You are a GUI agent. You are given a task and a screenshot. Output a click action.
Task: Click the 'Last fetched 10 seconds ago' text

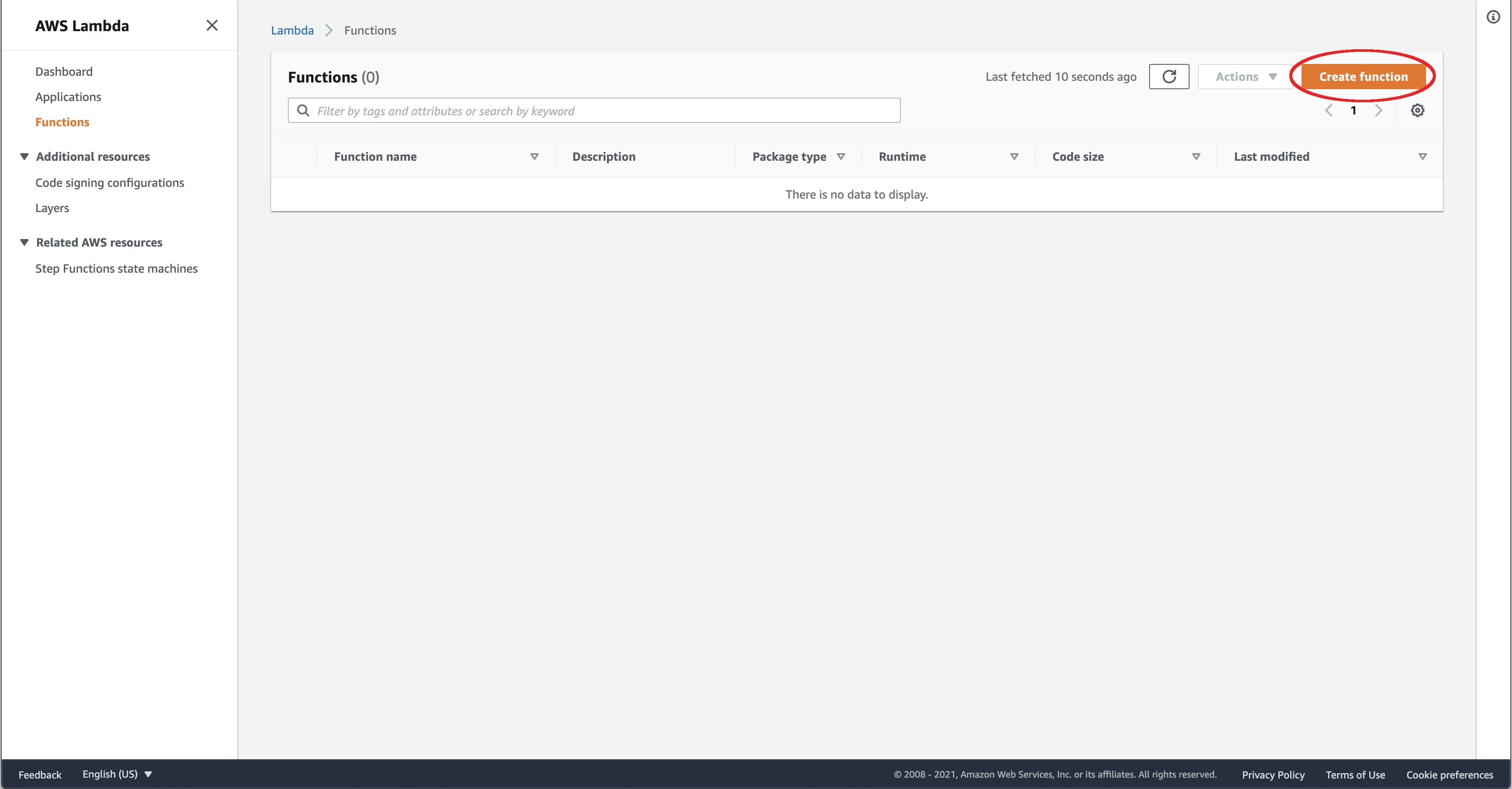[x=1061, y=77]
